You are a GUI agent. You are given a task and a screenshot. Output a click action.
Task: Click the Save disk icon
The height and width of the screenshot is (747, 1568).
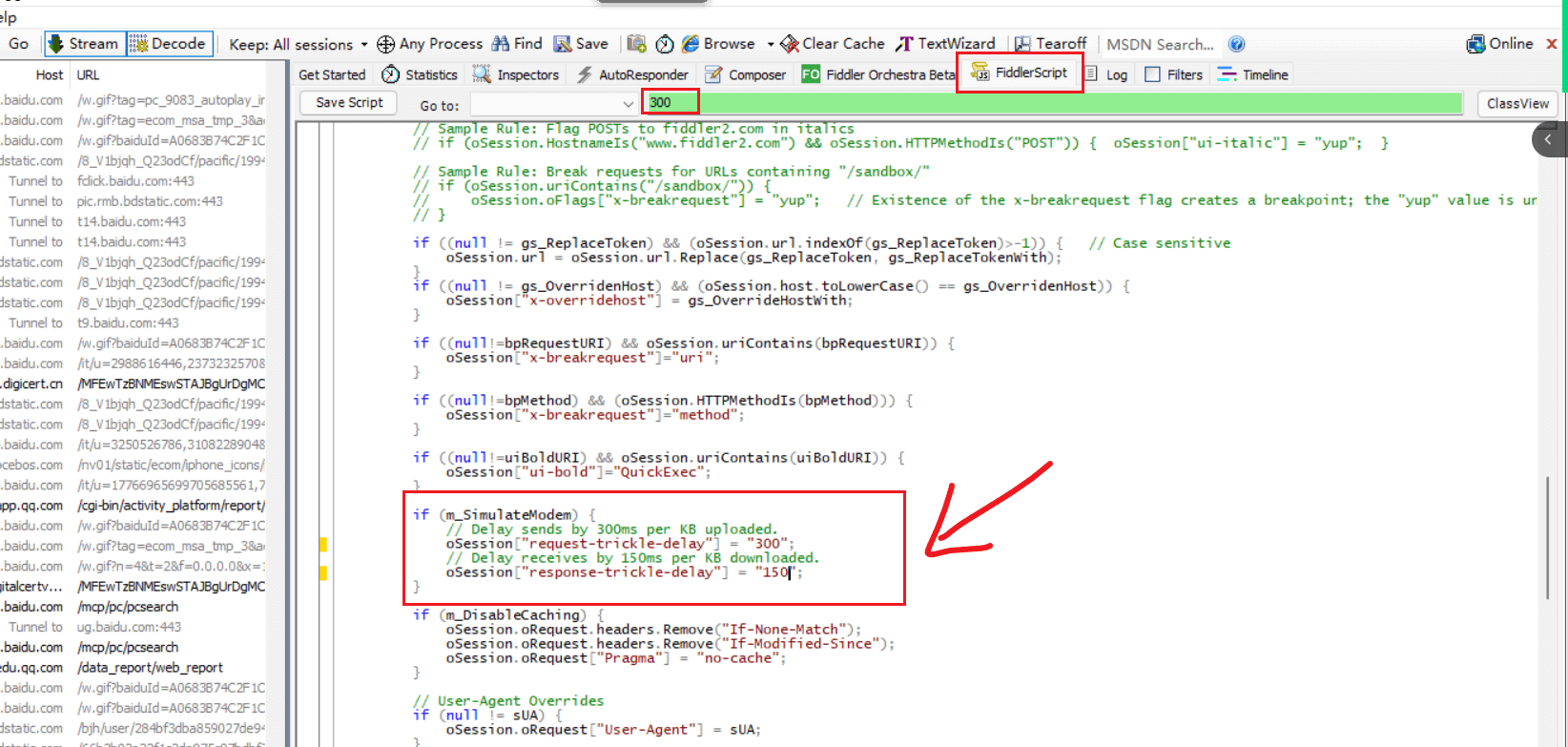coord(563,44)
